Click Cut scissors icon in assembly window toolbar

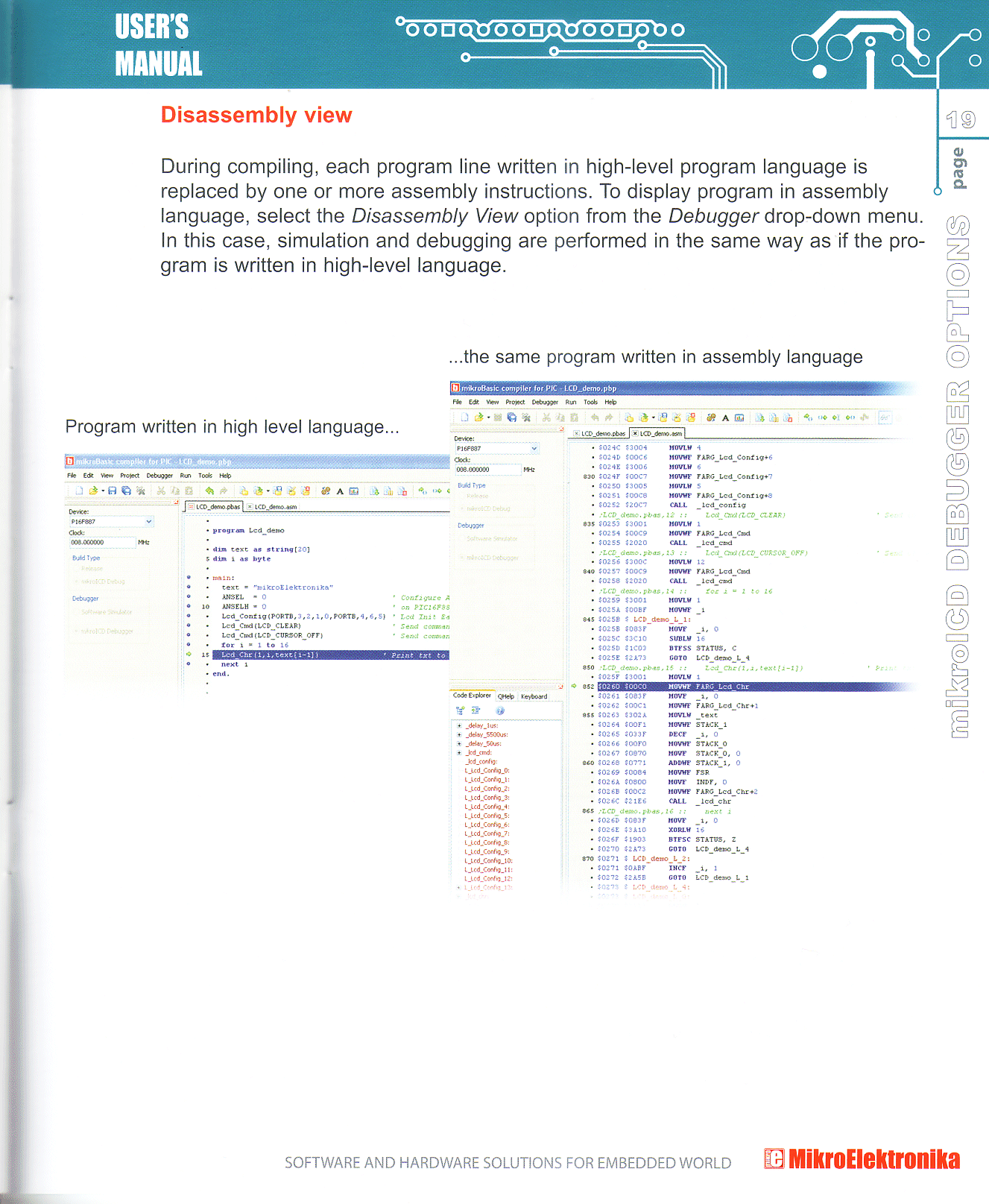(546, 417)
